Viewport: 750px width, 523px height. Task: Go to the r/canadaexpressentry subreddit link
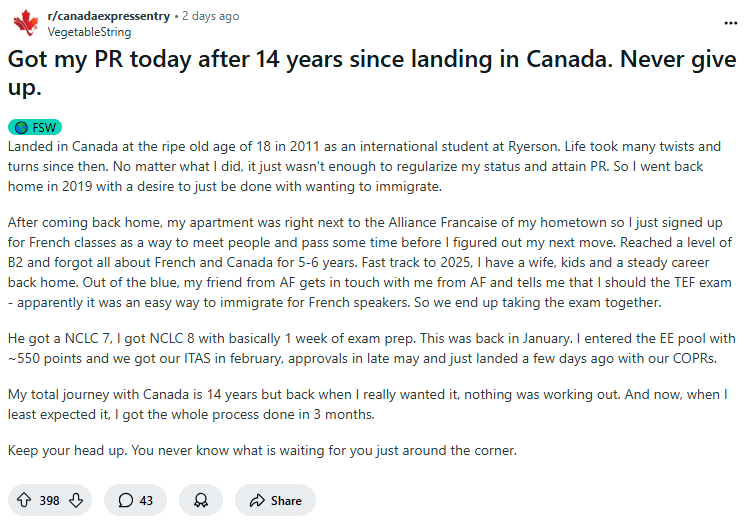pyautogui.click(x=108, y=16)
